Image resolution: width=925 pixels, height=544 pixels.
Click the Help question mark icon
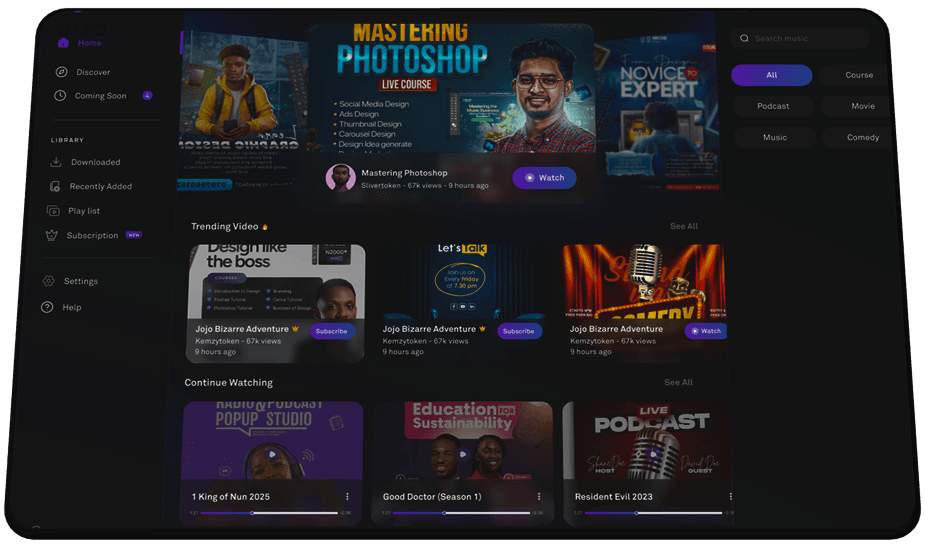[x=47, y=307]
